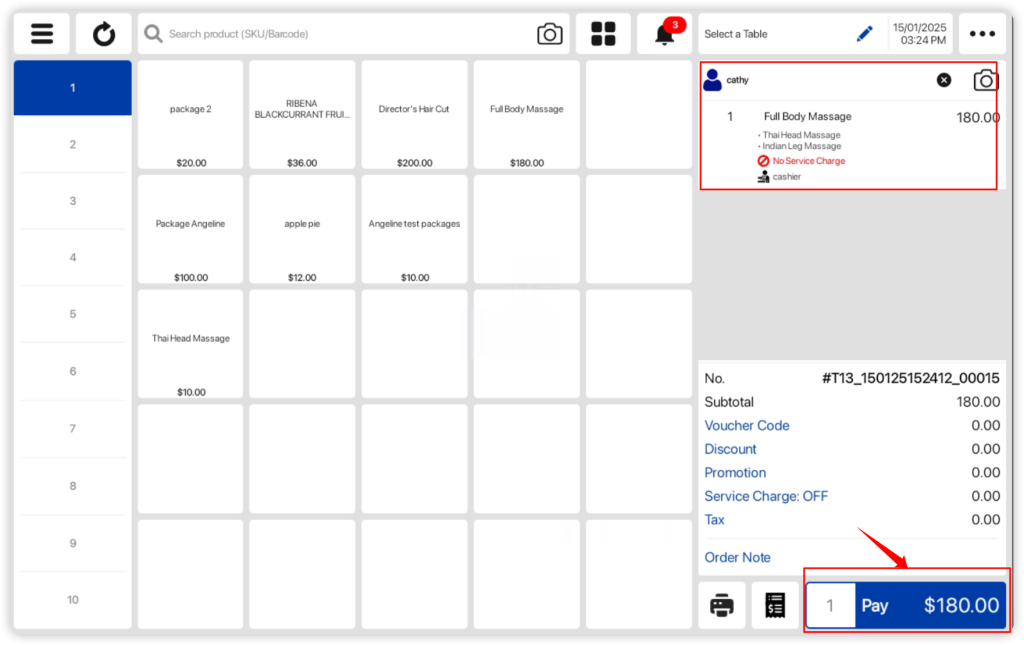Select category tab 10
Screen dimensions: 1024x645
[x=72, y=600]
